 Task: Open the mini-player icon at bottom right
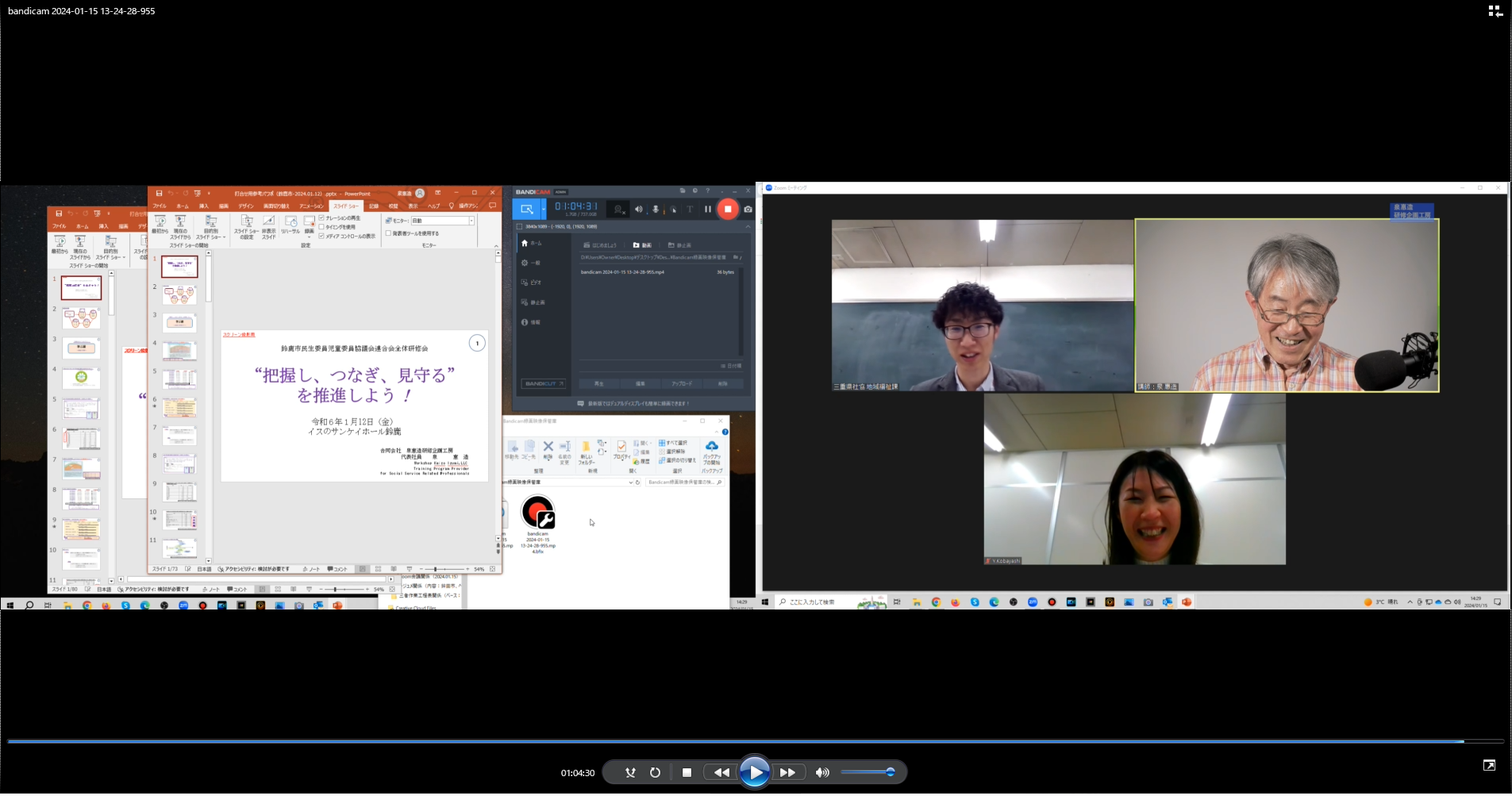coord(1489,765)
